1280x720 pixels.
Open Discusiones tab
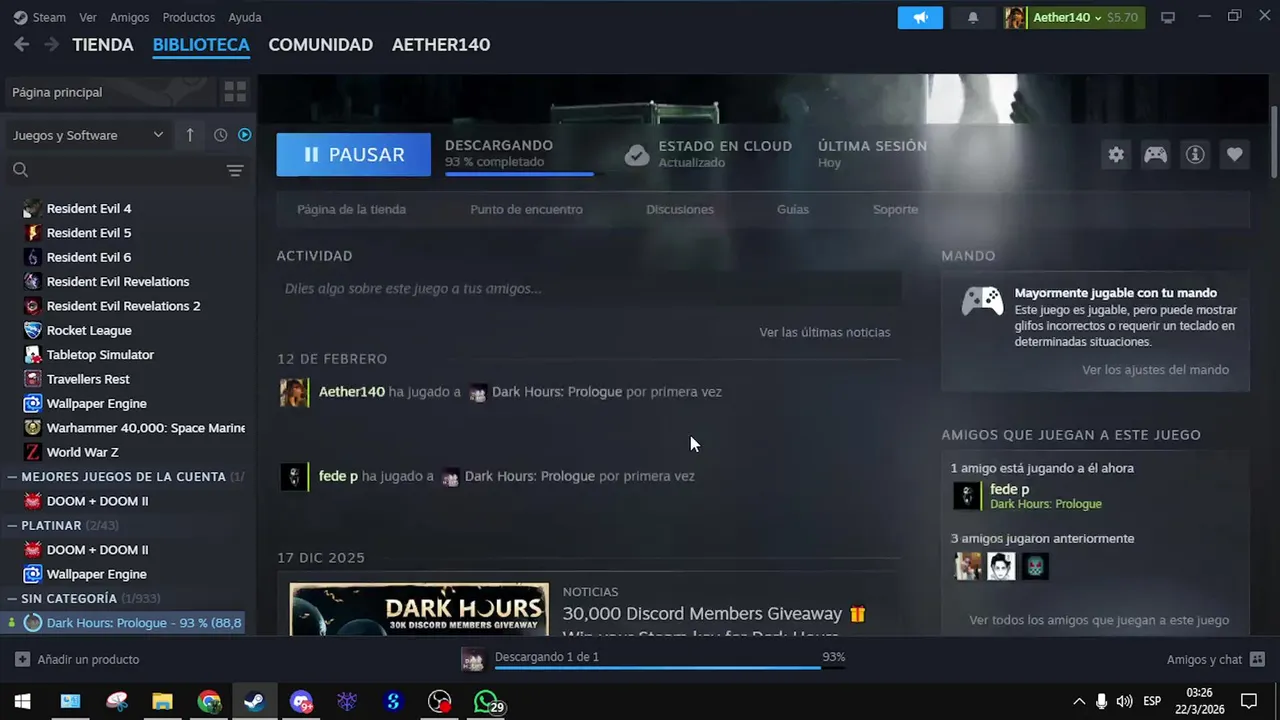click(x=680, y=209)
